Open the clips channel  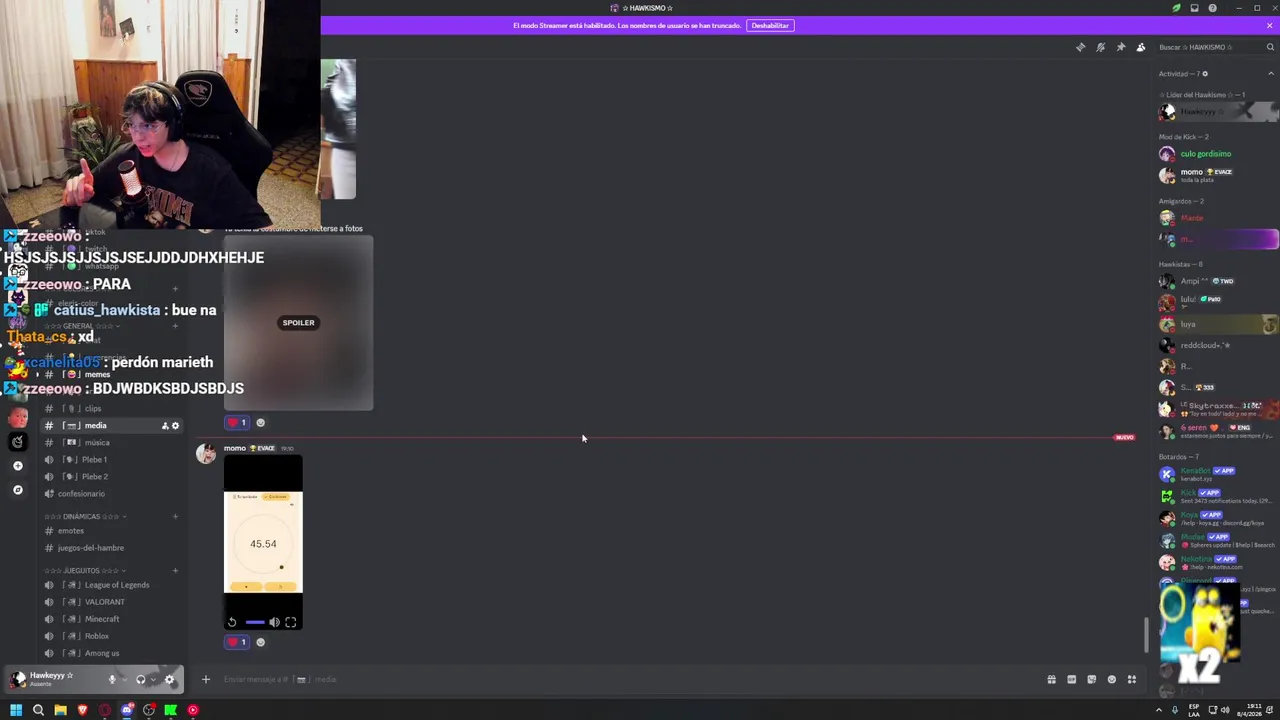110,408
